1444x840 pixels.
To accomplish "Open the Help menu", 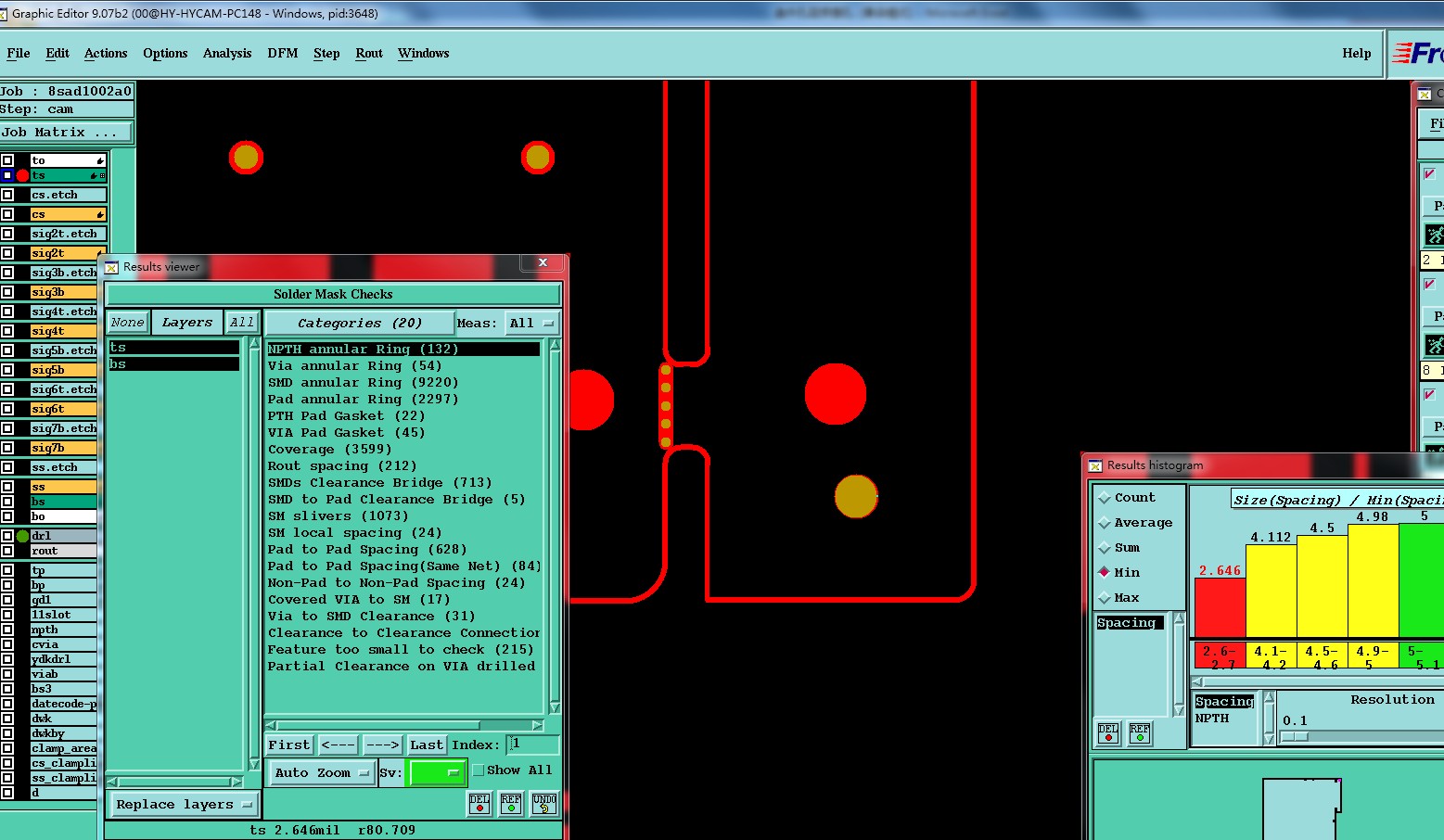I will 1357,54.
